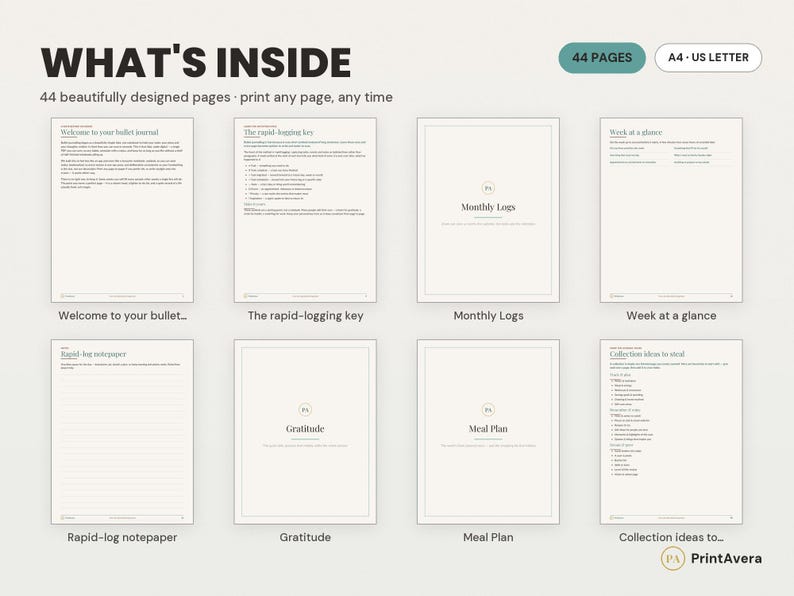Screen dimensions: 794x596
Task: Open the Rapid-log notepaper page thumbnail
Action: (122, 432)
